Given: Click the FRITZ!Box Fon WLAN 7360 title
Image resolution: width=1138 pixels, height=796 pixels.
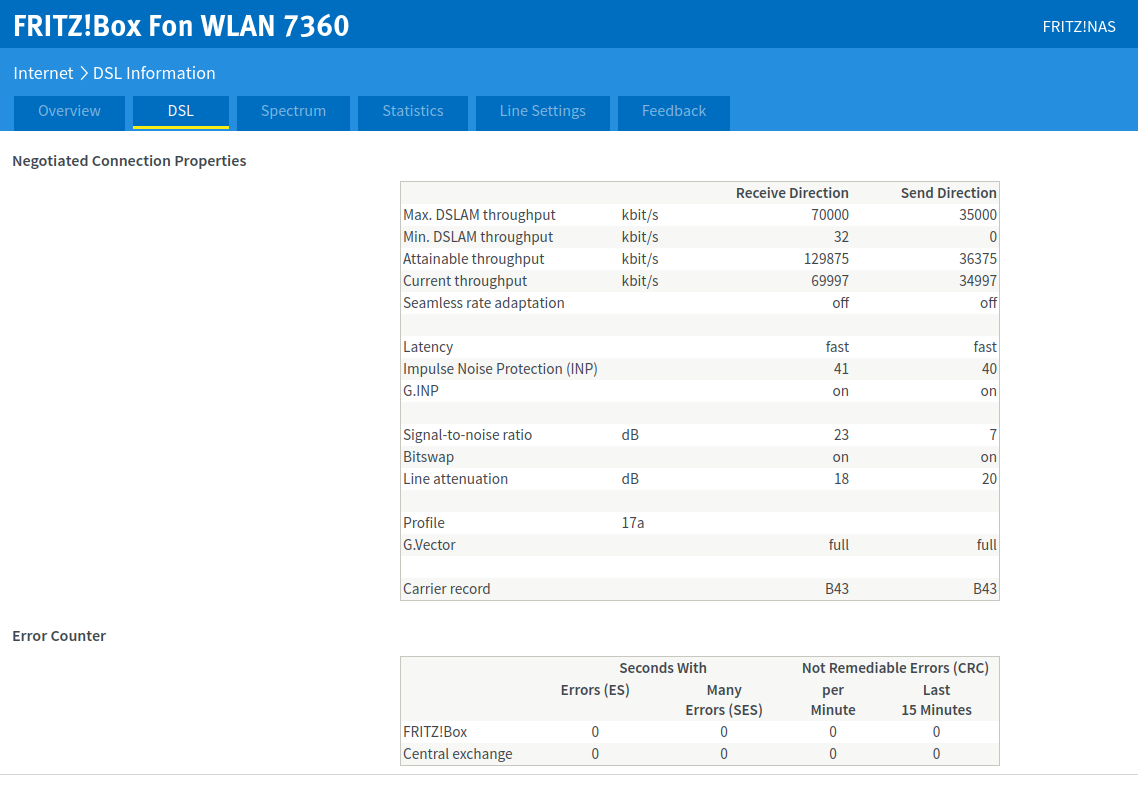Looking at the screenshot, I should [181, 26].
